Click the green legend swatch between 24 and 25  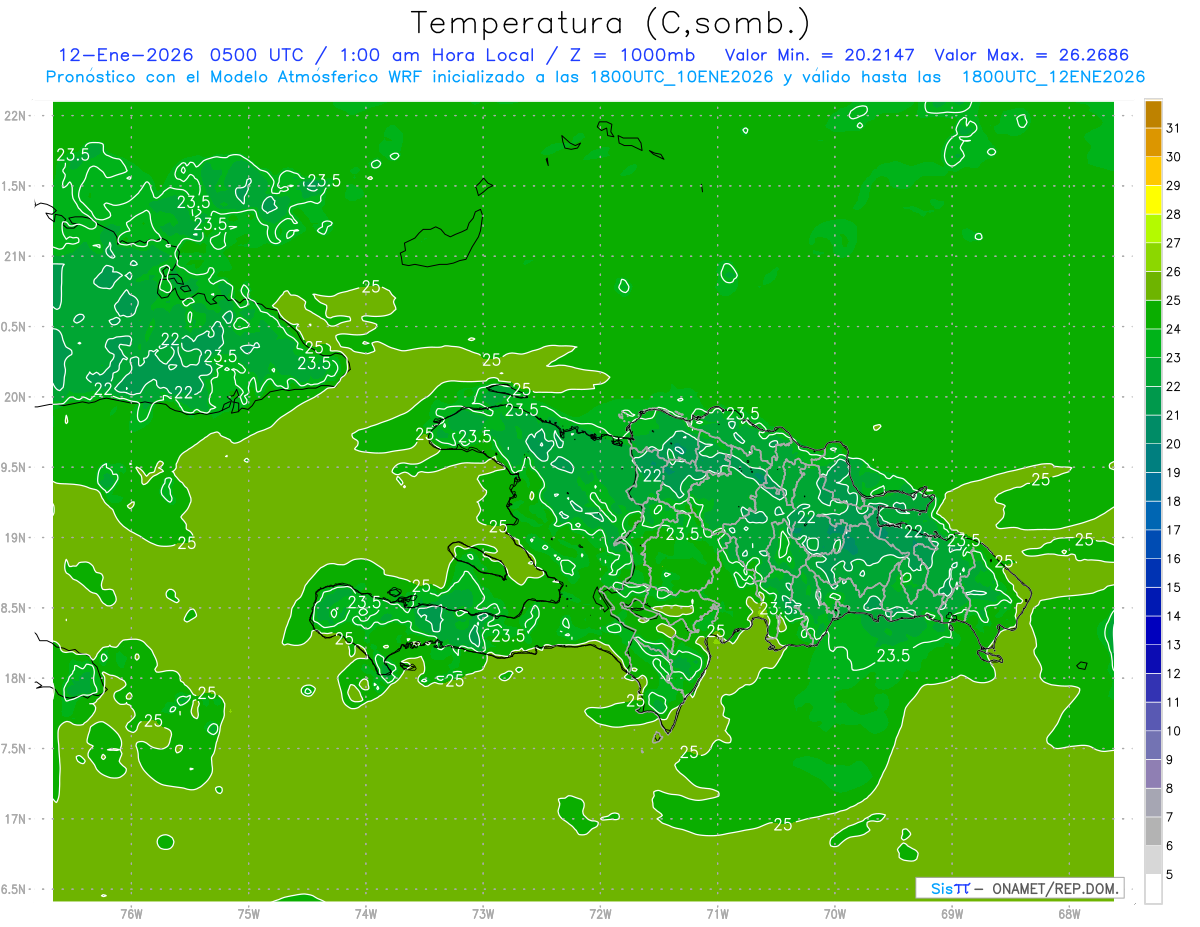tap(1153, 315)
